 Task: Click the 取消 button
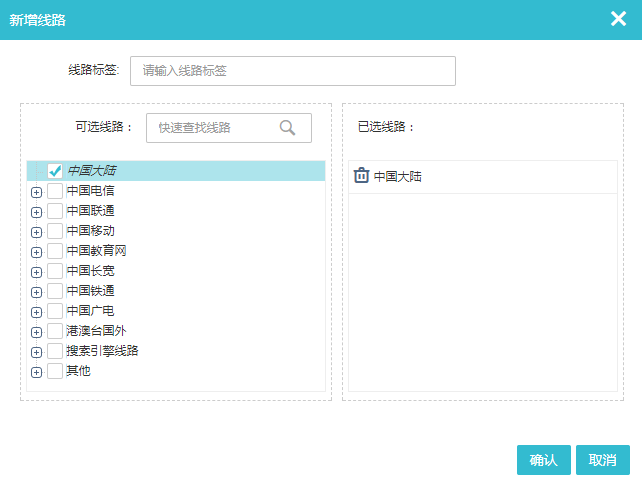[x=603, y=460]
